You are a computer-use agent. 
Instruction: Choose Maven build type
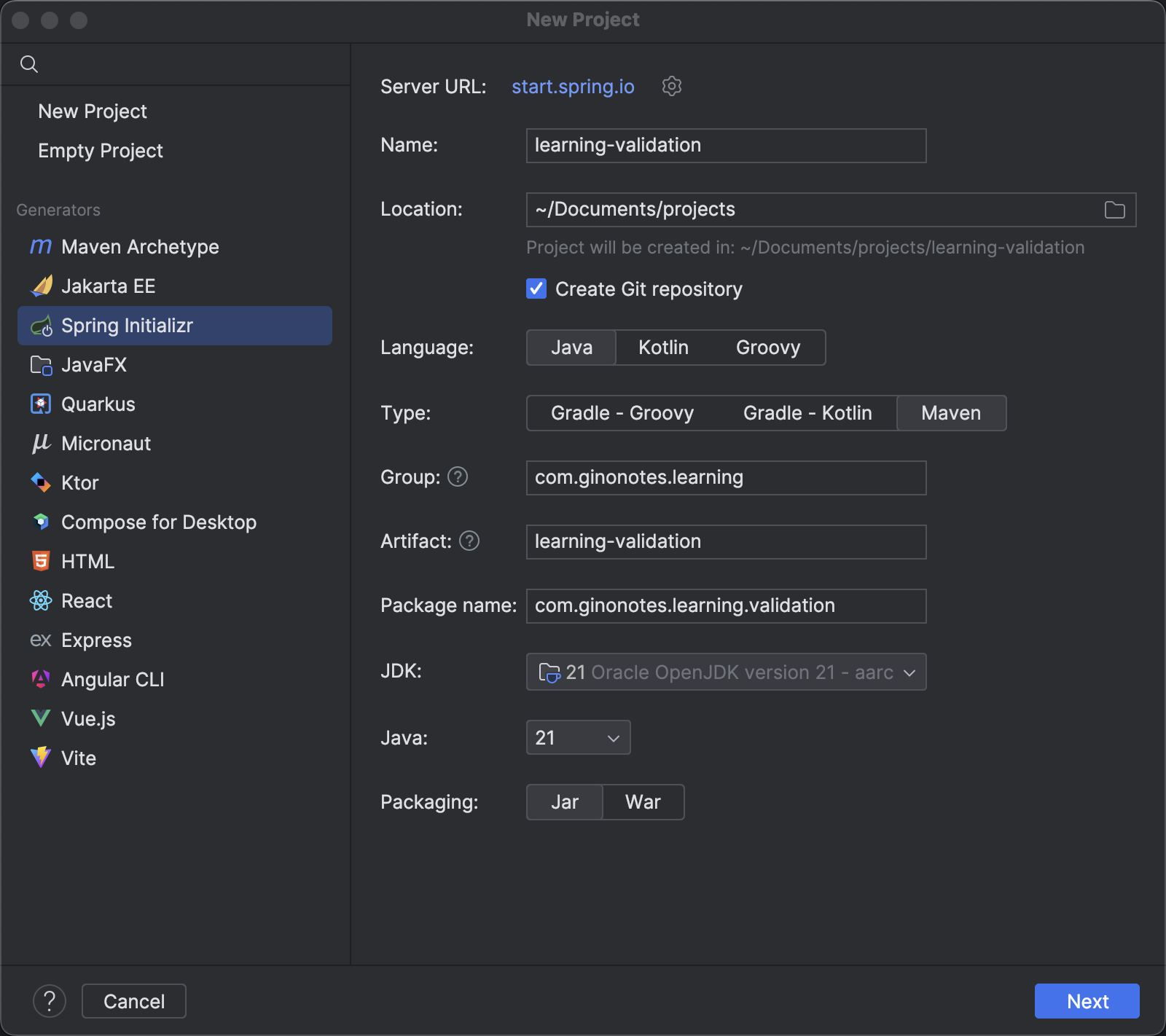click(x=951, y=413)
